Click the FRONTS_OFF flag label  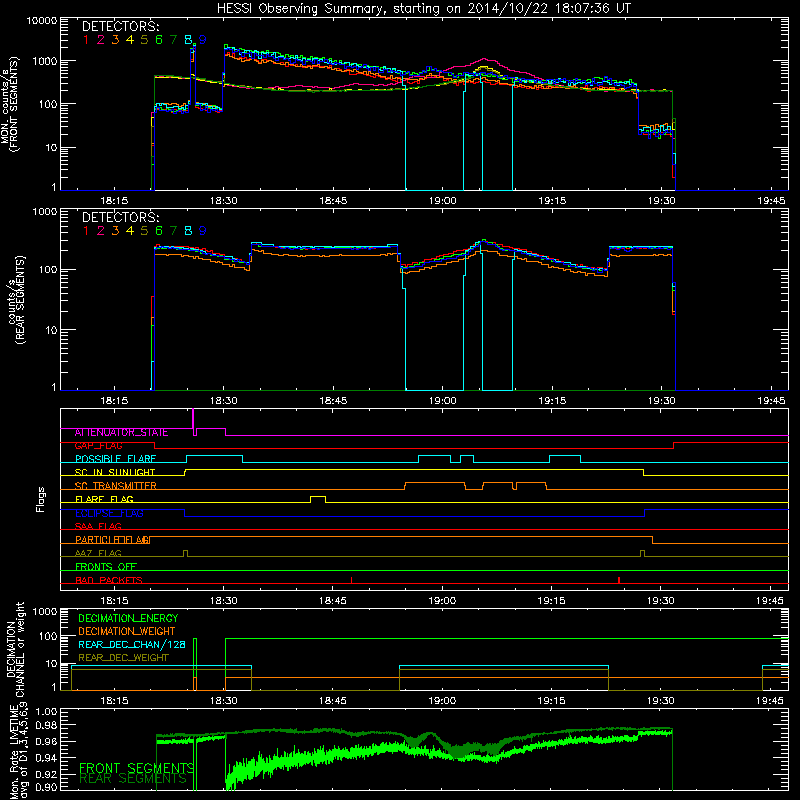point(106,567)
